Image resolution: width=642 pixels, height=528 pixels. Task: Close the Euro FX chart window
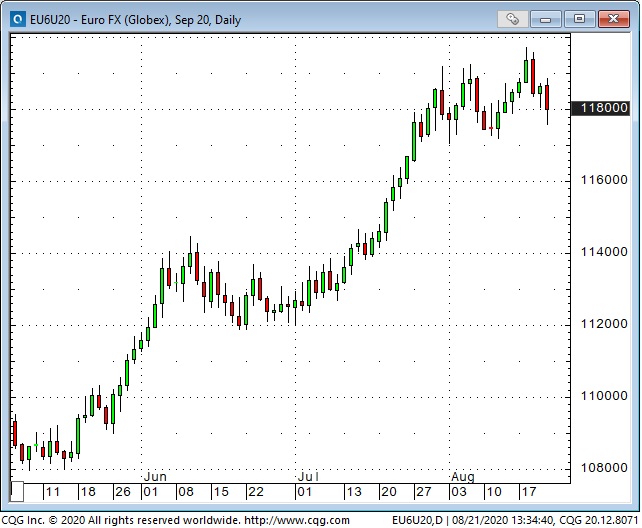613,19
